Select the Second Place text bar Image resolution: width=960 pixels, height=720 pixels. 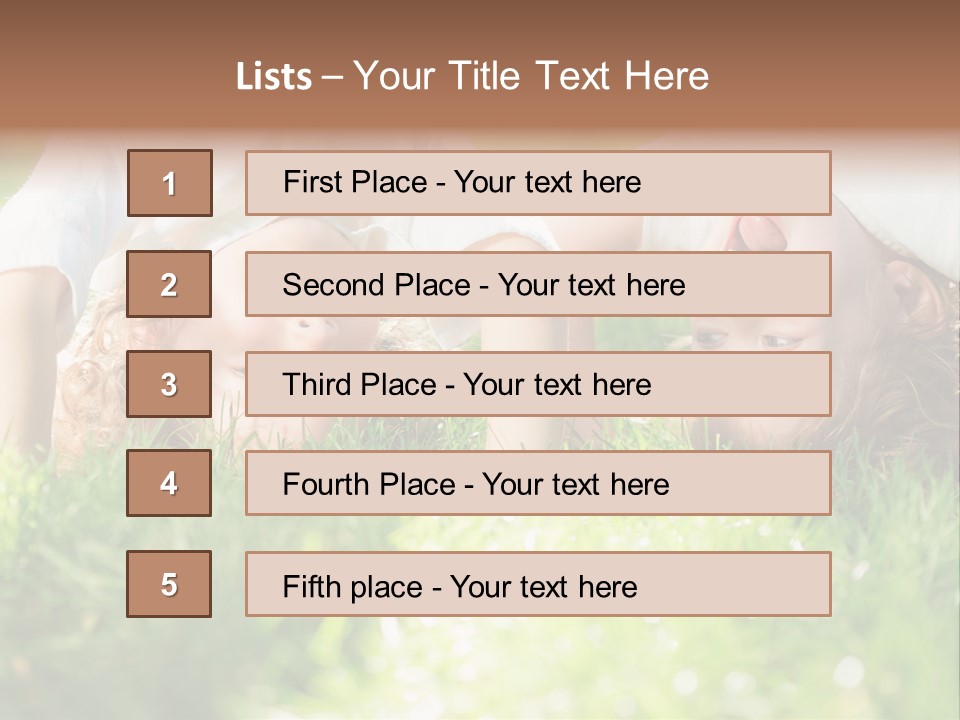[x=538, y=284]
